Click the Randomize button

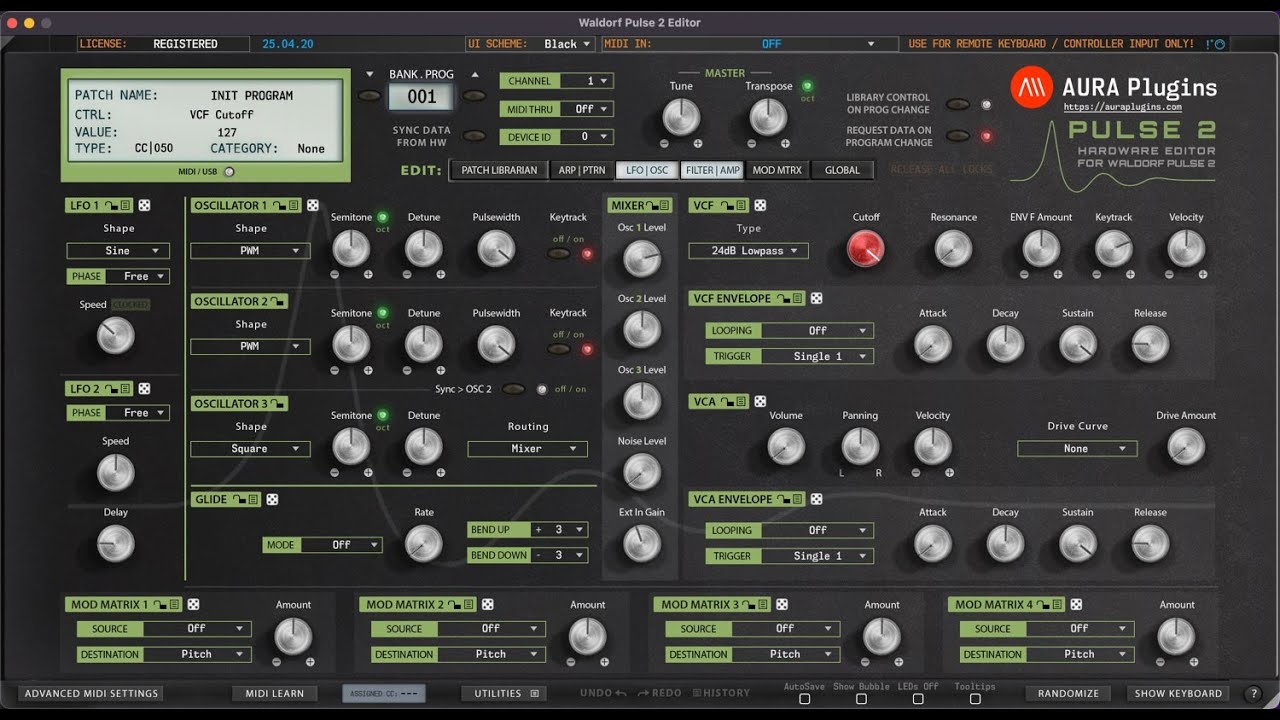point(1068,693)
